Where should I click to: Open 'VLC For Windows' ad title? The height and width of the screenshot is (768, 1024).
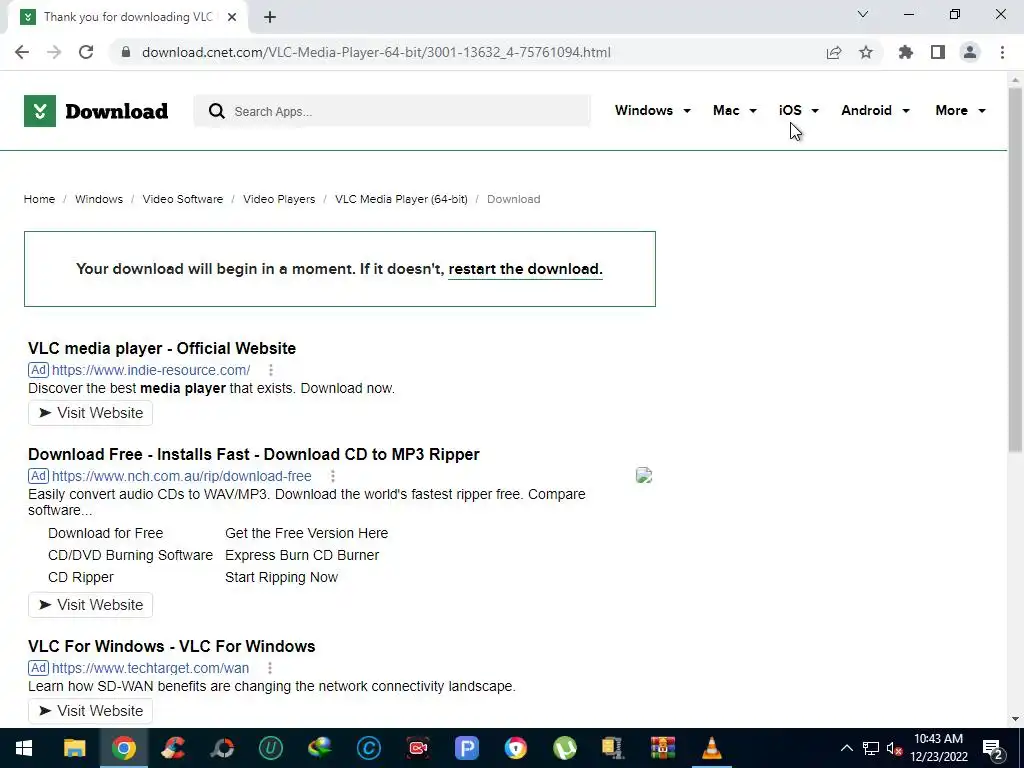[x=172, y=647]
